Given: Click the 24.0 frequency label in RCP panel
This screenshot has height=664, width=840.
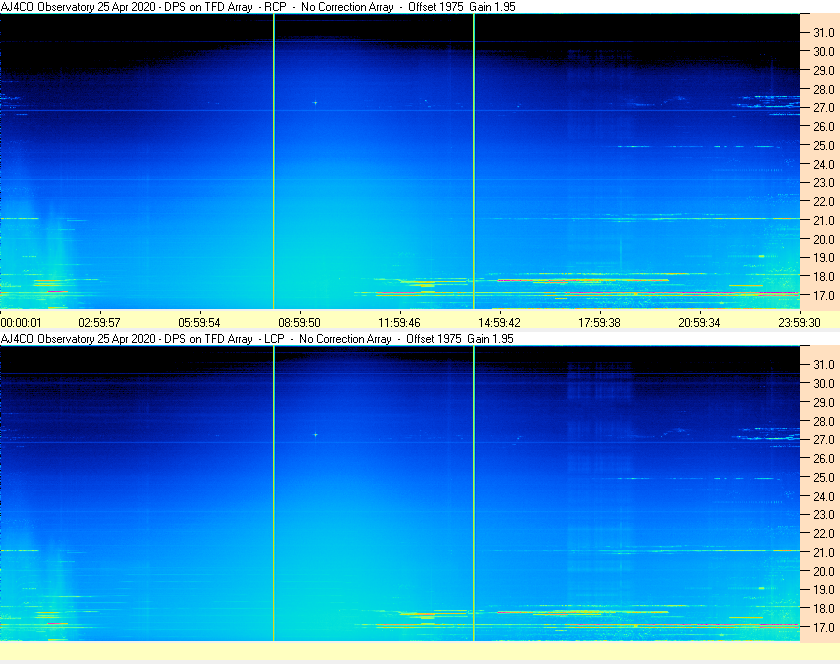Looking at the screenshot, I should pyautogui.click(x=824, y=164).
